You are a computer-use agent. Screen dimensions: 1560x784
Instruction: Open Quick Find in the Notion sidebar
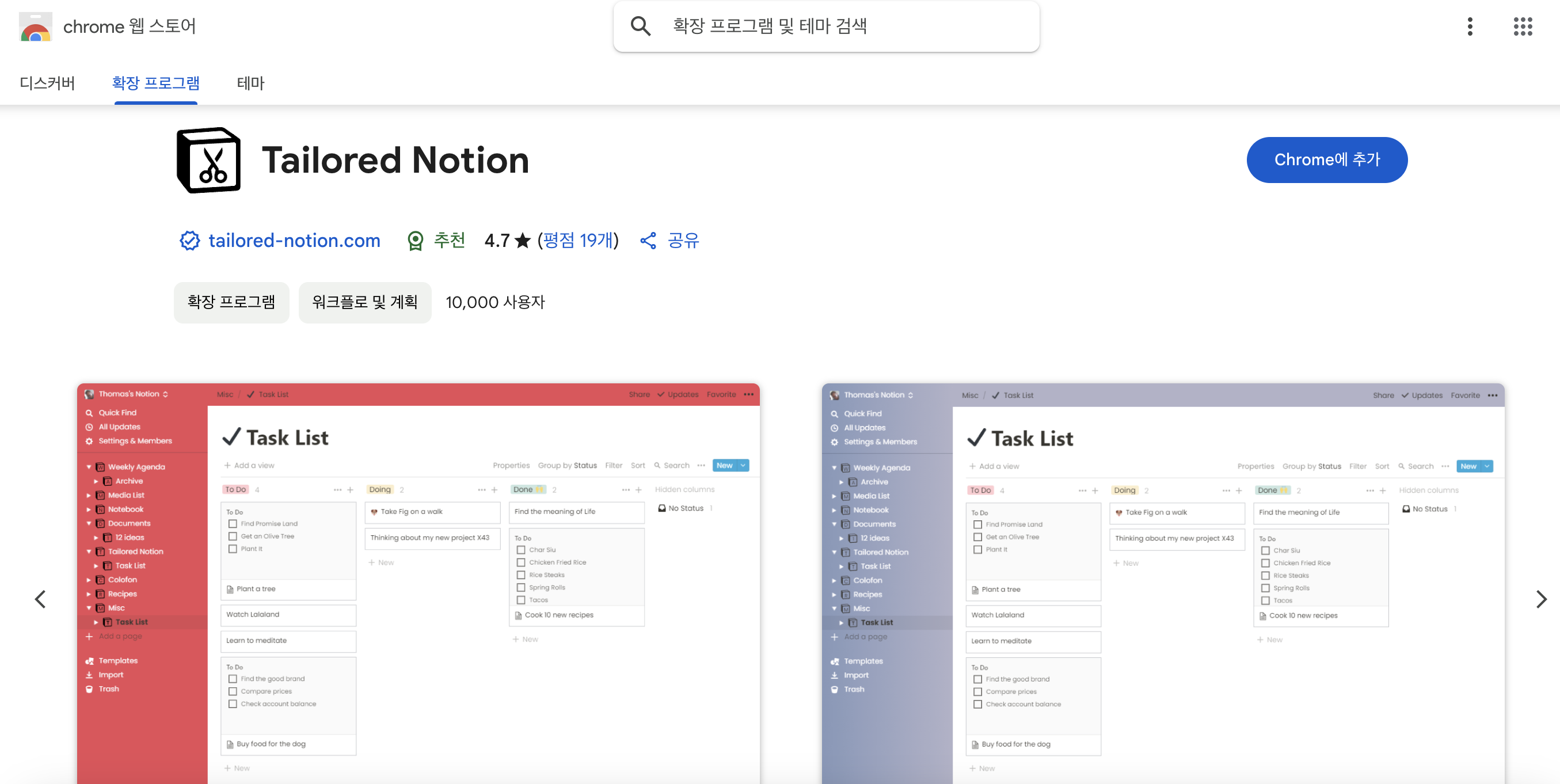coord(90,412)
